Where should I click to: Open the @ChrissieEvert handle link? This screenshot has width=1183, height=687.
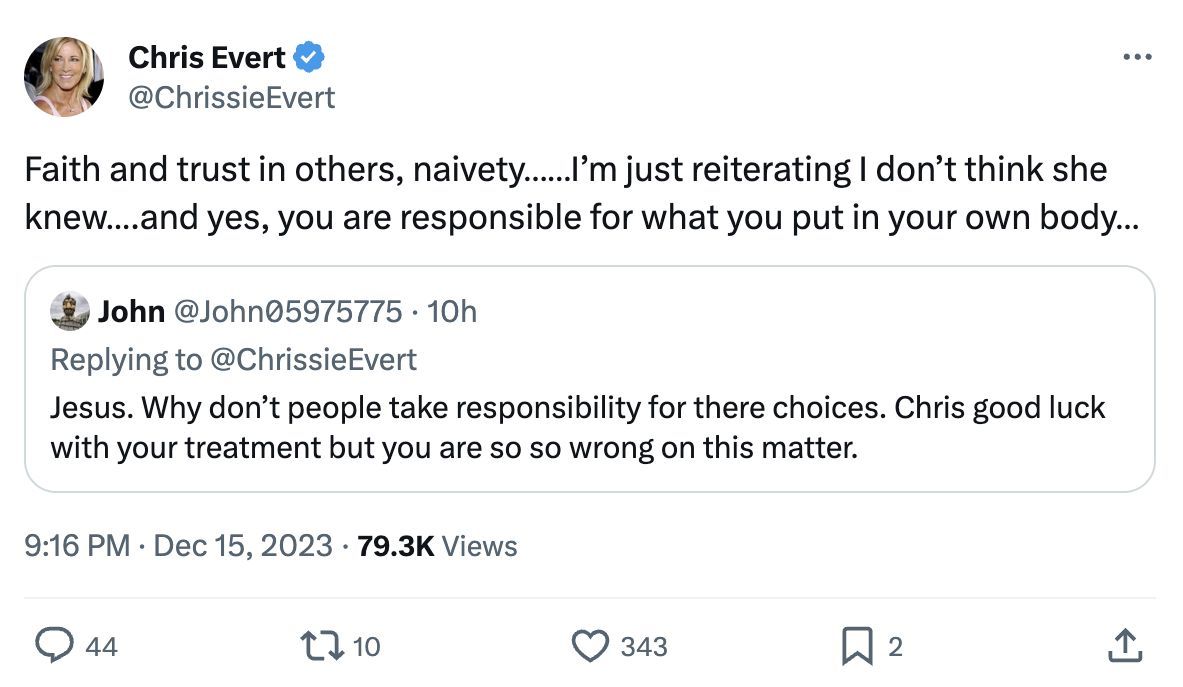point(232,97)
